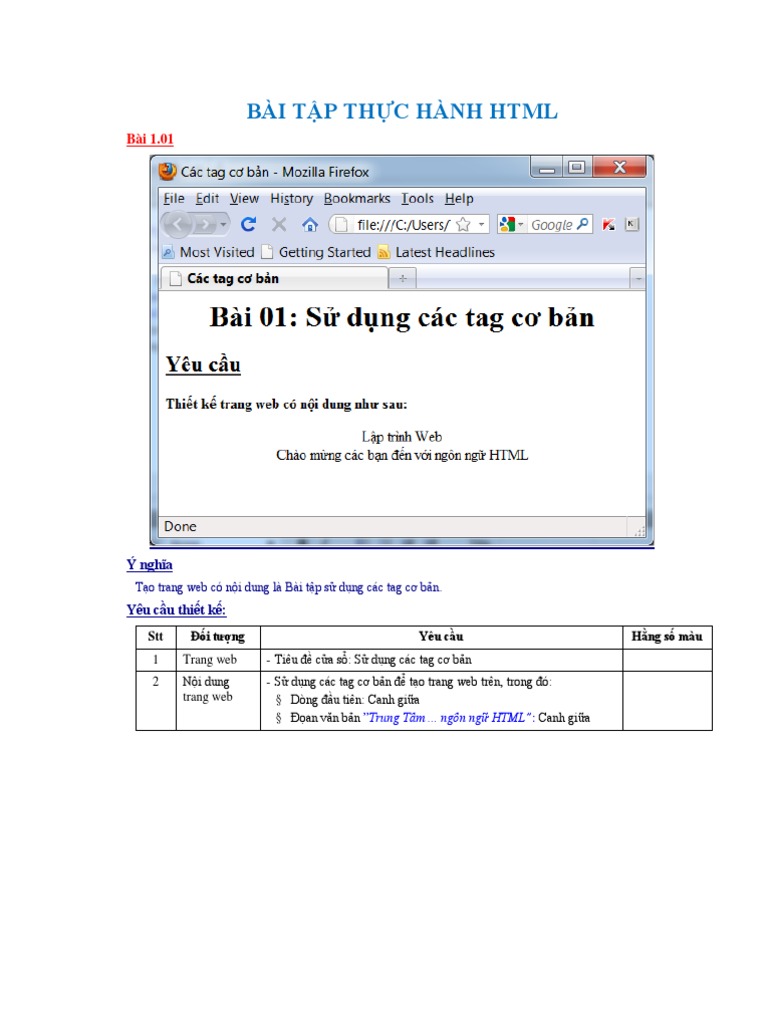768x1024 pixels.
Task: Click the 'Stt' table header cell
Action: point(155,637)
